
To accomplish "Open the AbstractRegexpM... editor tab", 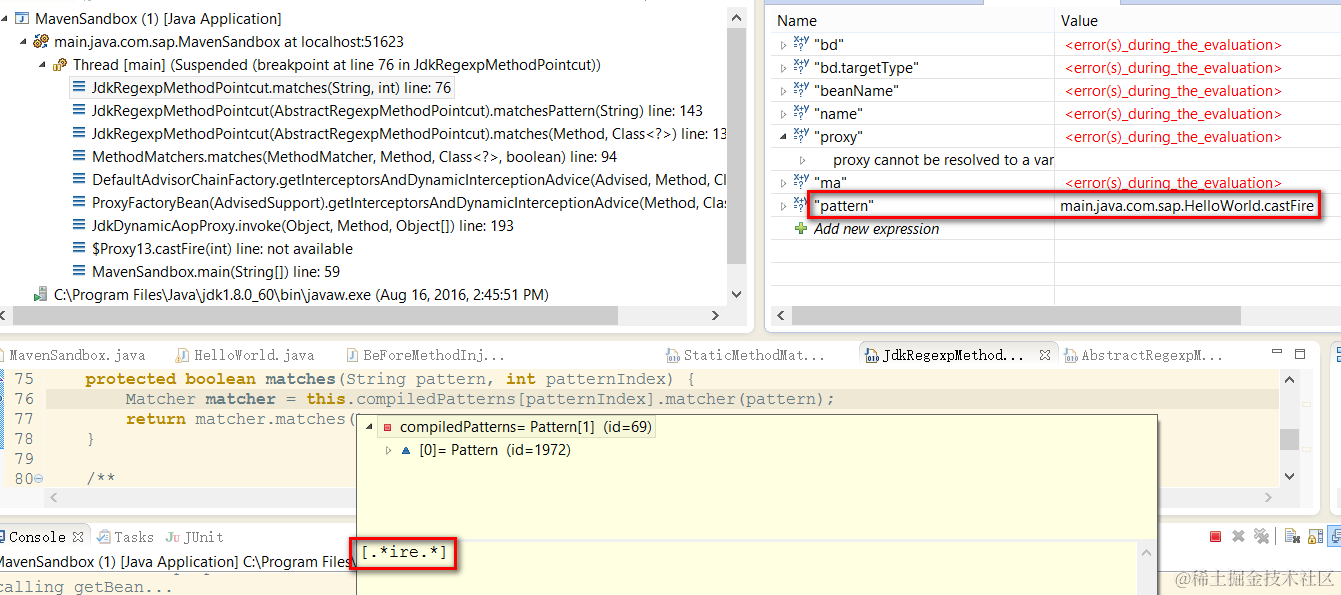I will pyautogui.click(x=1143, y=355).
